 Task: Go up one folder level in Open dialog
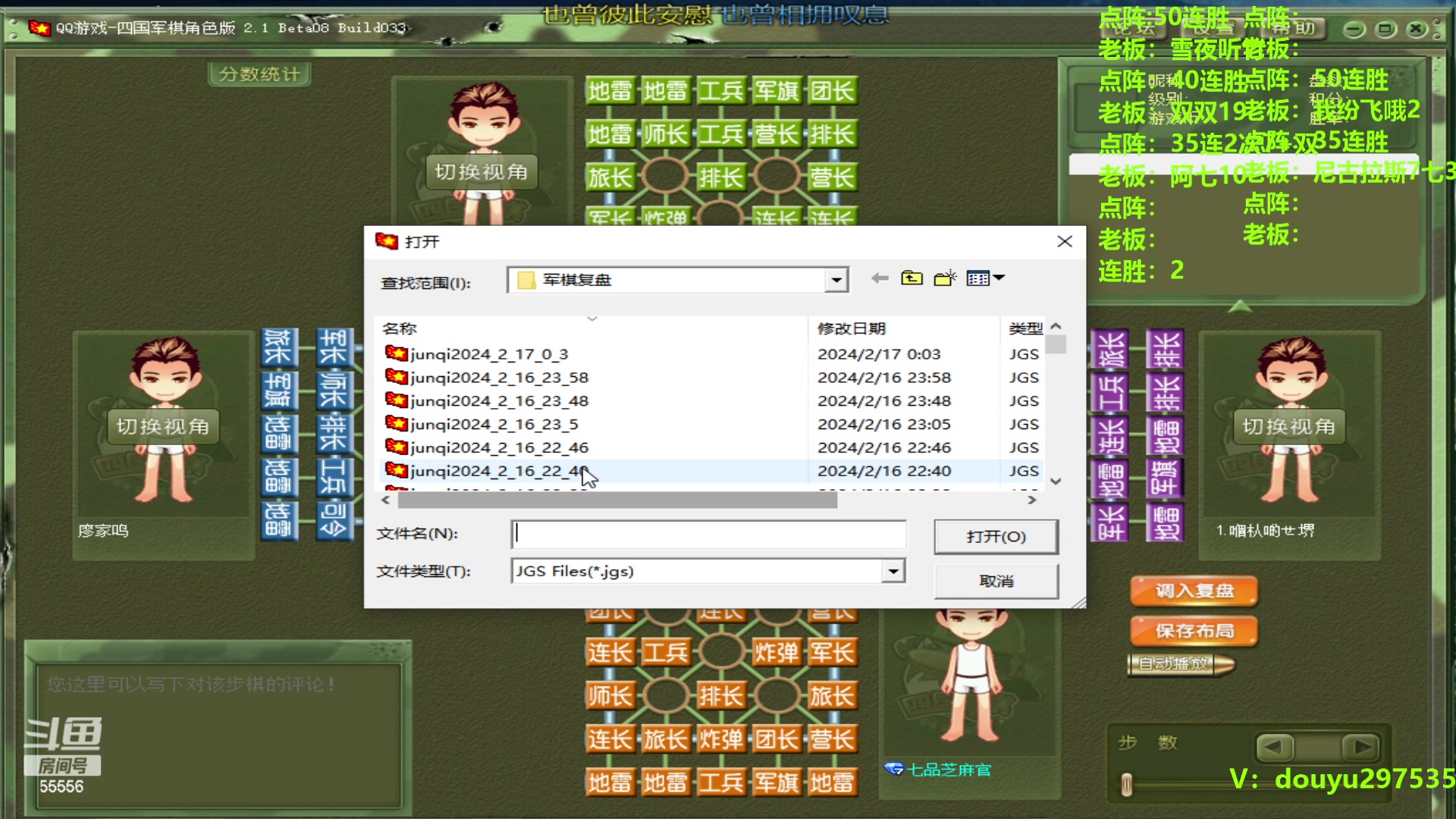point(912,278)
